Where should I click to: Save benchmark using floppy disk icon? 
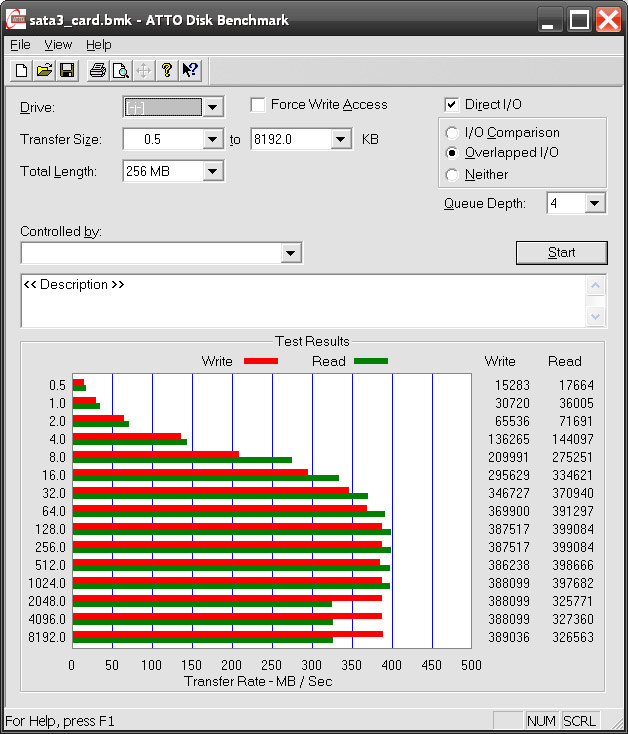tap(67, 71)
